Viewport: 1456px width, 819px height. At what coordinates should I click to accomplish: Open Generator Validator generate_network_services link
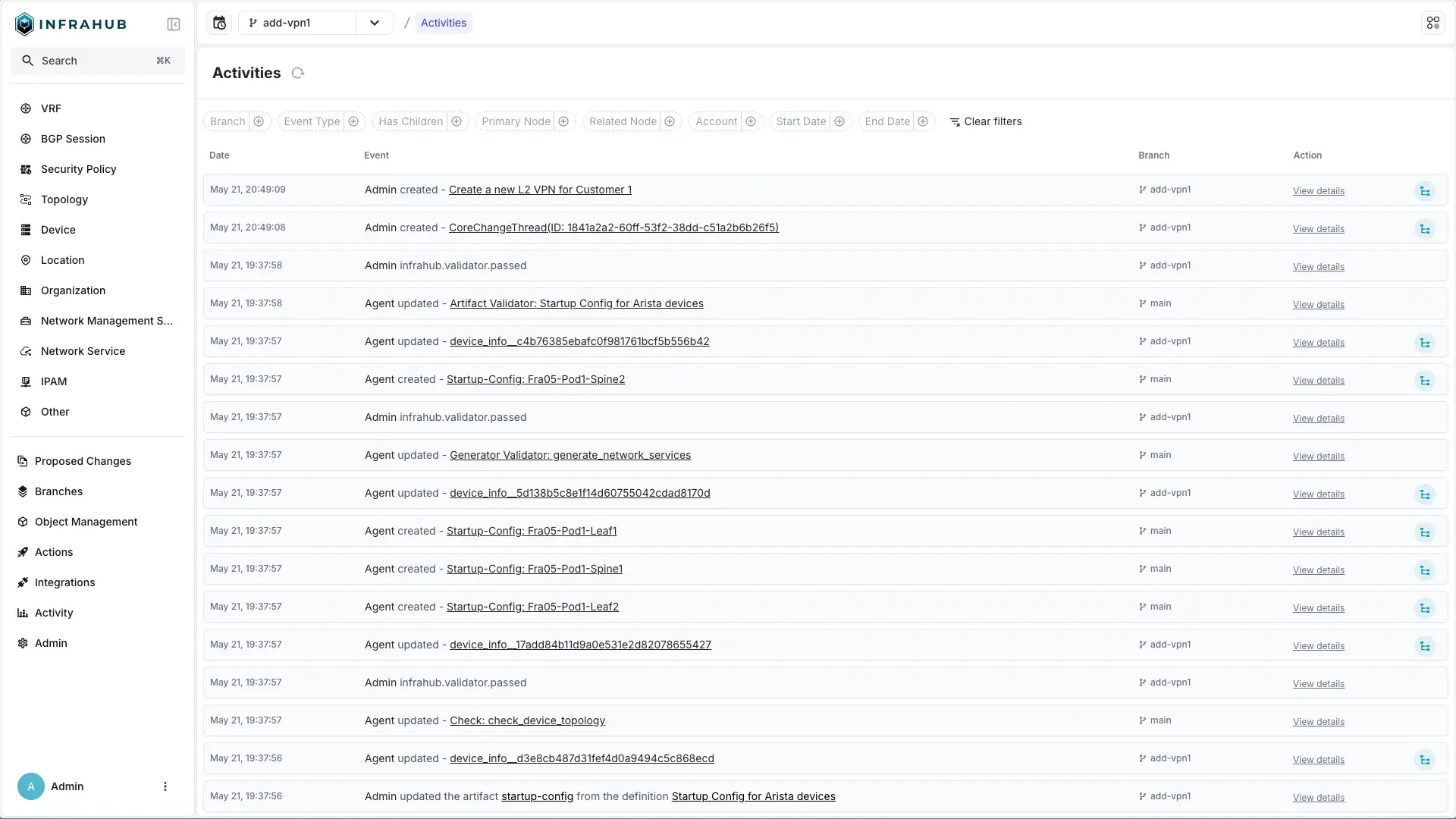pyautogui.click(x=570, y=455)
